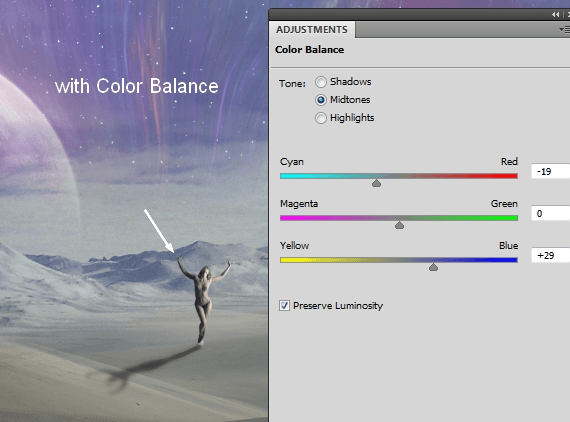Click the Cyan-Red value field showing -19
The height and width of the screenshot is (422, 570).
(550, 171)
